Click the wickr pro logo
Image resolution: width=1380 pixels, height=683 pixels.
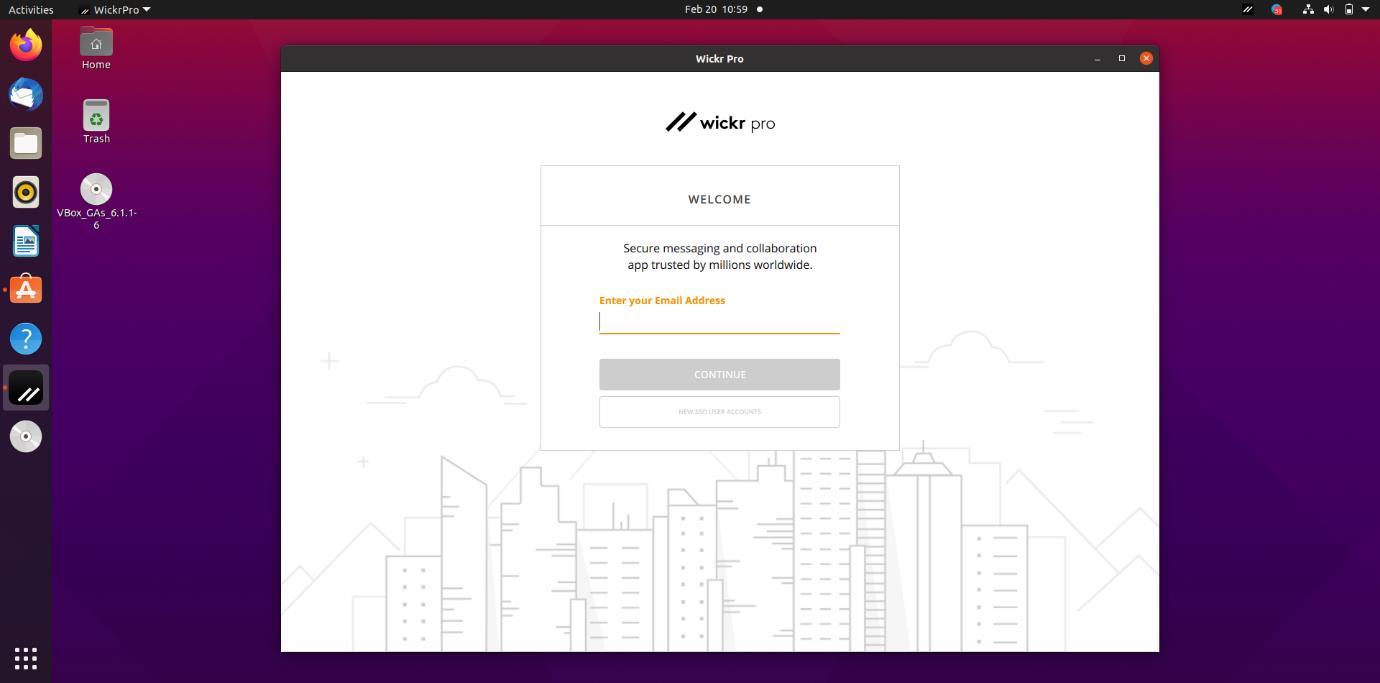(720, 122)
